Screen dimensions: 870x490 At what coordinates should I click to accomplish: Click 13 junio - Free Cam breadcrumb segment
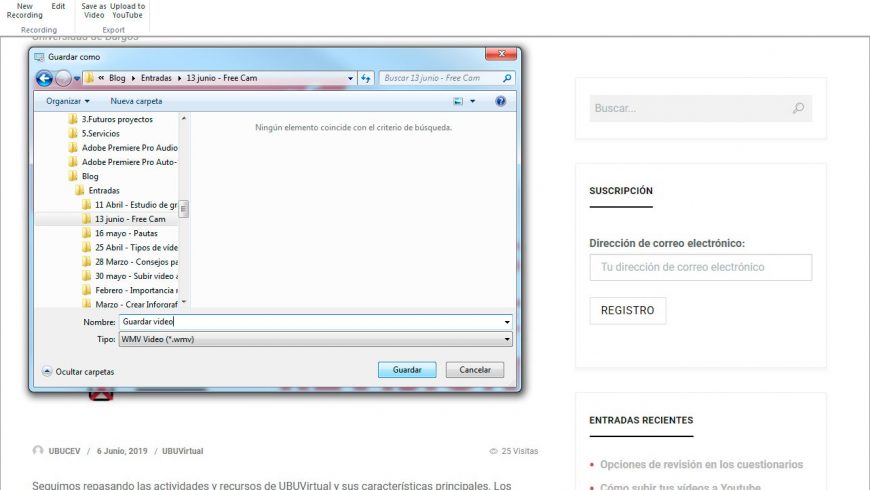221,78
